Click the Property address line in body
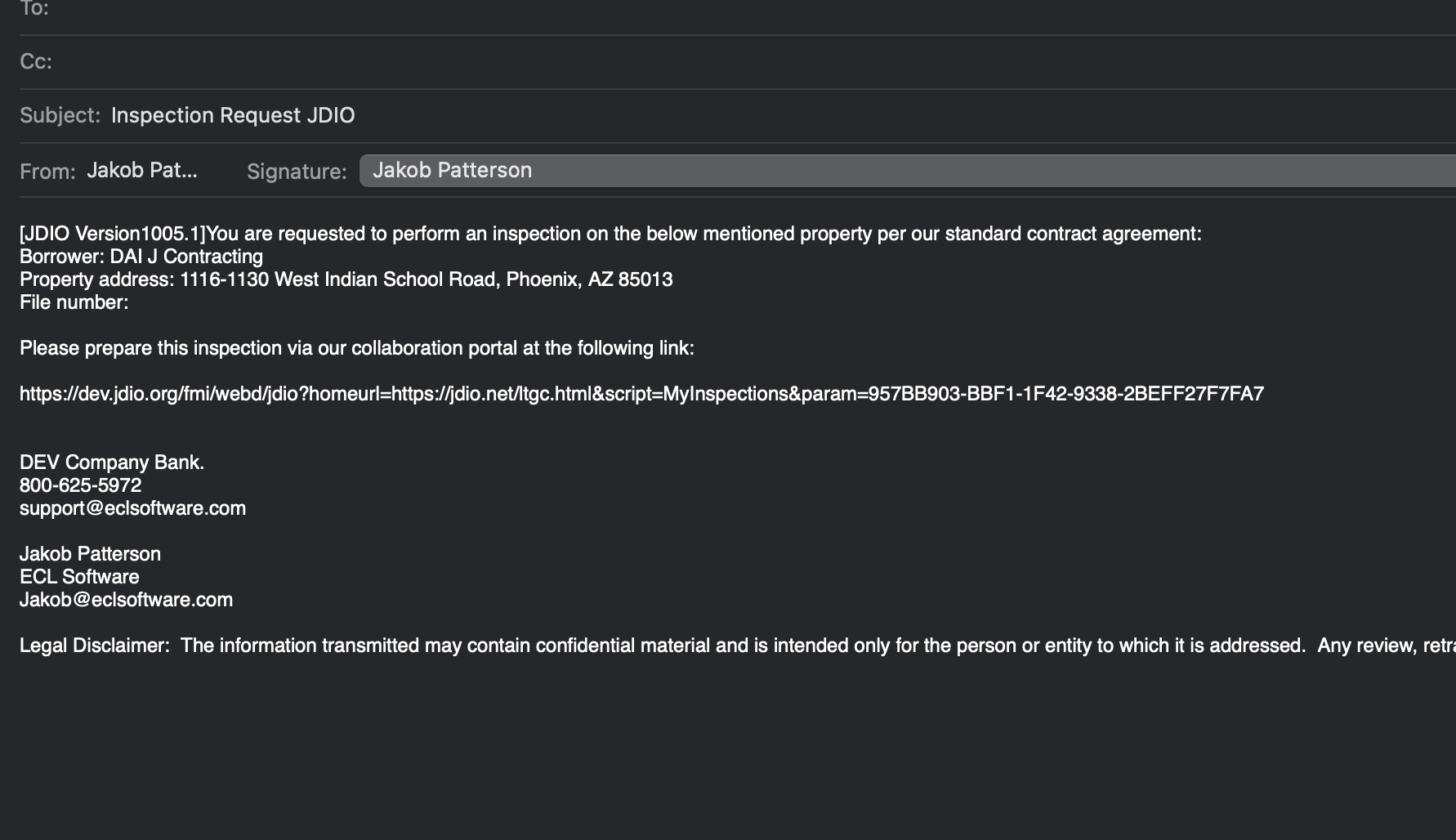 click(x=346, y=279)
